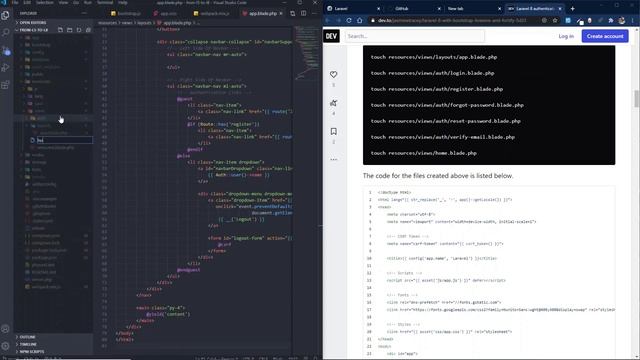Click the New Folder icon in Explorer header
Screen dimensions: 640x360
tap(69, 30)
